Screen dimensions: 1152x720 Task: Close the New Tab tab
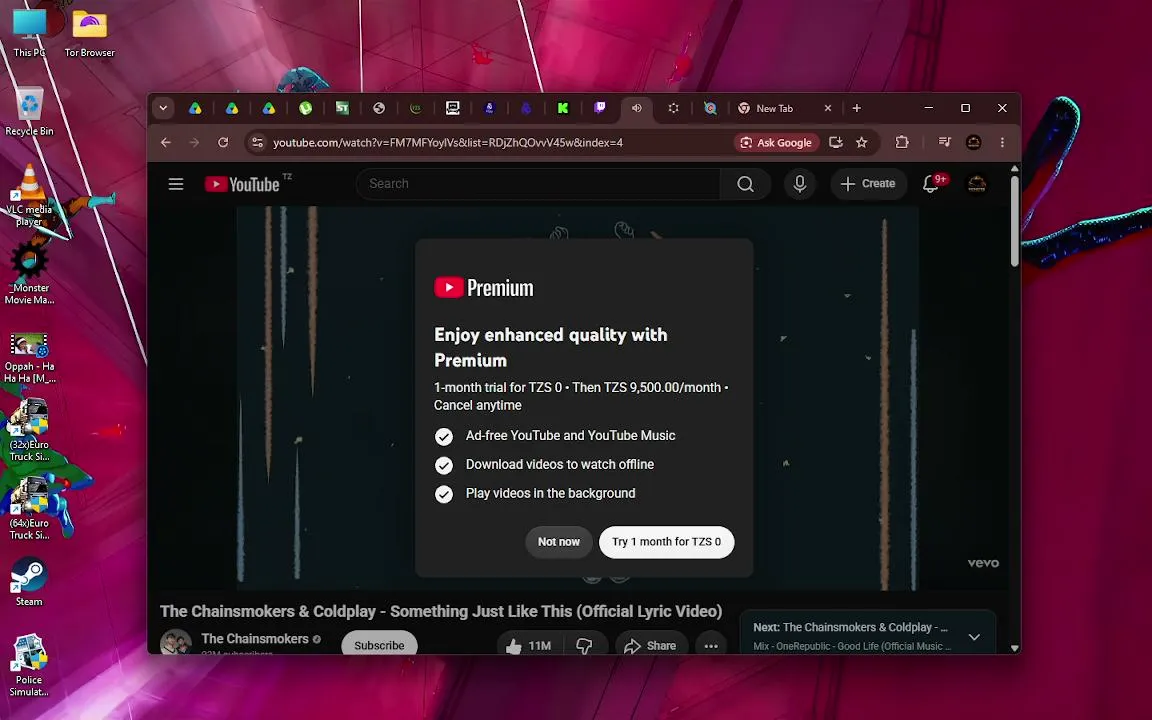click(828, 108)
